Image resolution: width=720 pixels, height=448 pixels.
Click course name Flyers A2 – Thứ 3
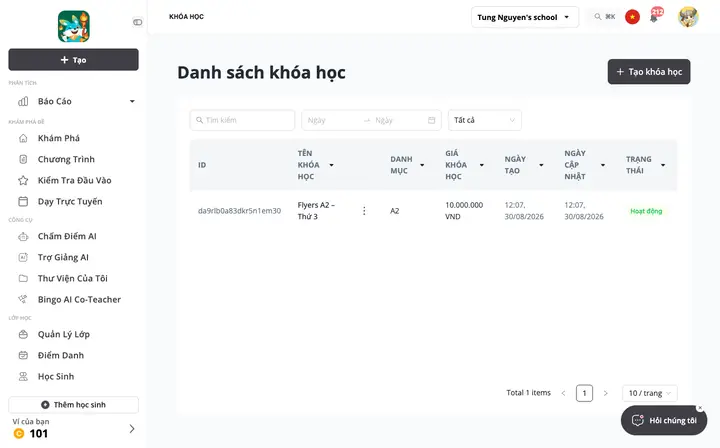click(316, 211)
